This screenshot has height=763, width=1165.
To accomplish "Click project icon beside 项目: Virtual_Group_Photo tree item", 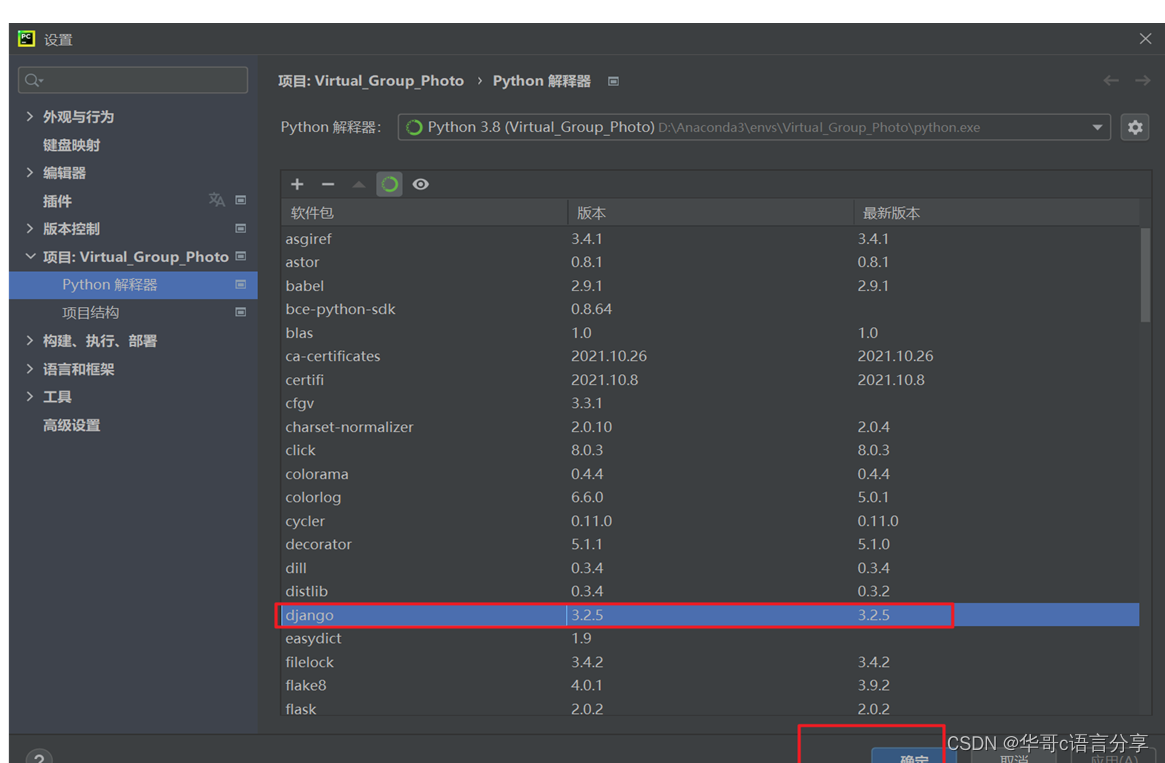I will tap(241, 256).
